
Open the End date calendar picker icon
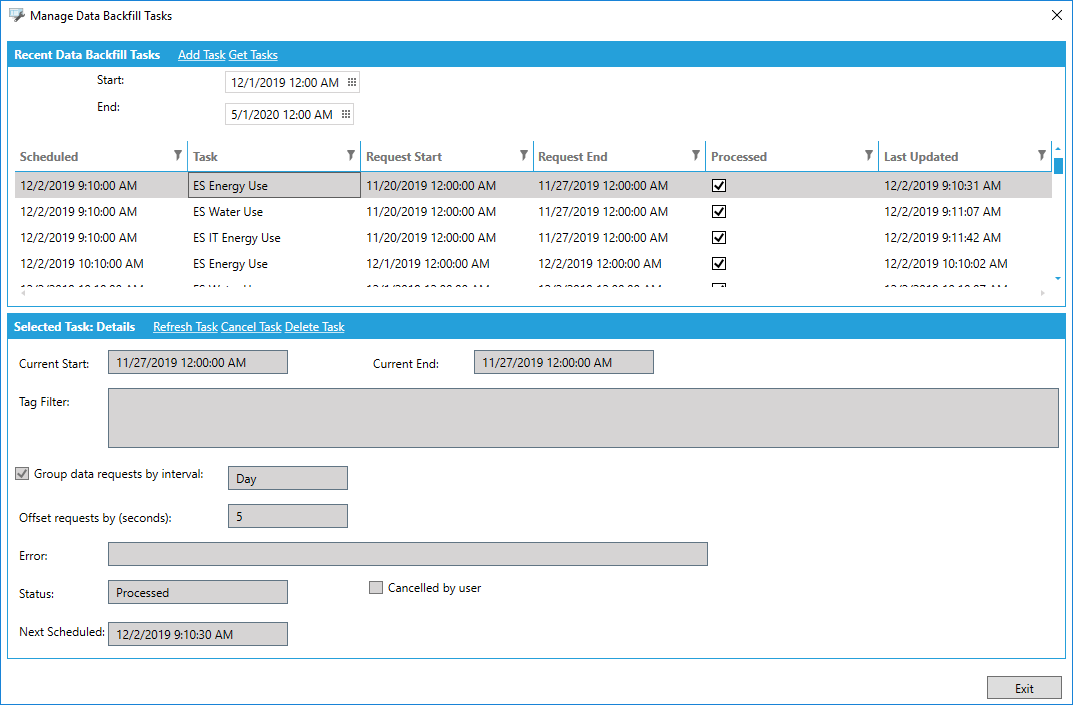[x=346, y=115]
